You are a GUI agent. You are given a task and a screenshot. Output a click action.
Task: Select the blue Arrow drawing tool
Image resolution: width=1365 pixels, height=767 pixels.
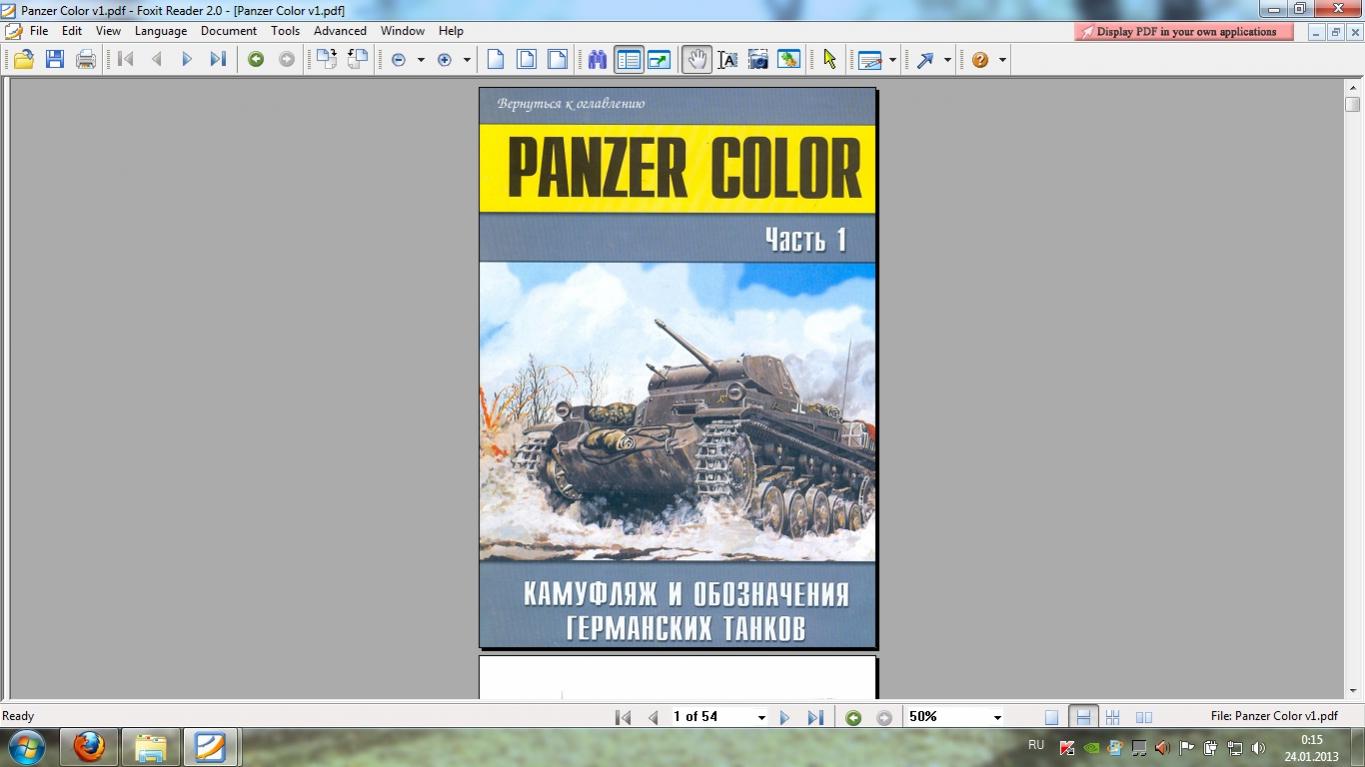925,60
